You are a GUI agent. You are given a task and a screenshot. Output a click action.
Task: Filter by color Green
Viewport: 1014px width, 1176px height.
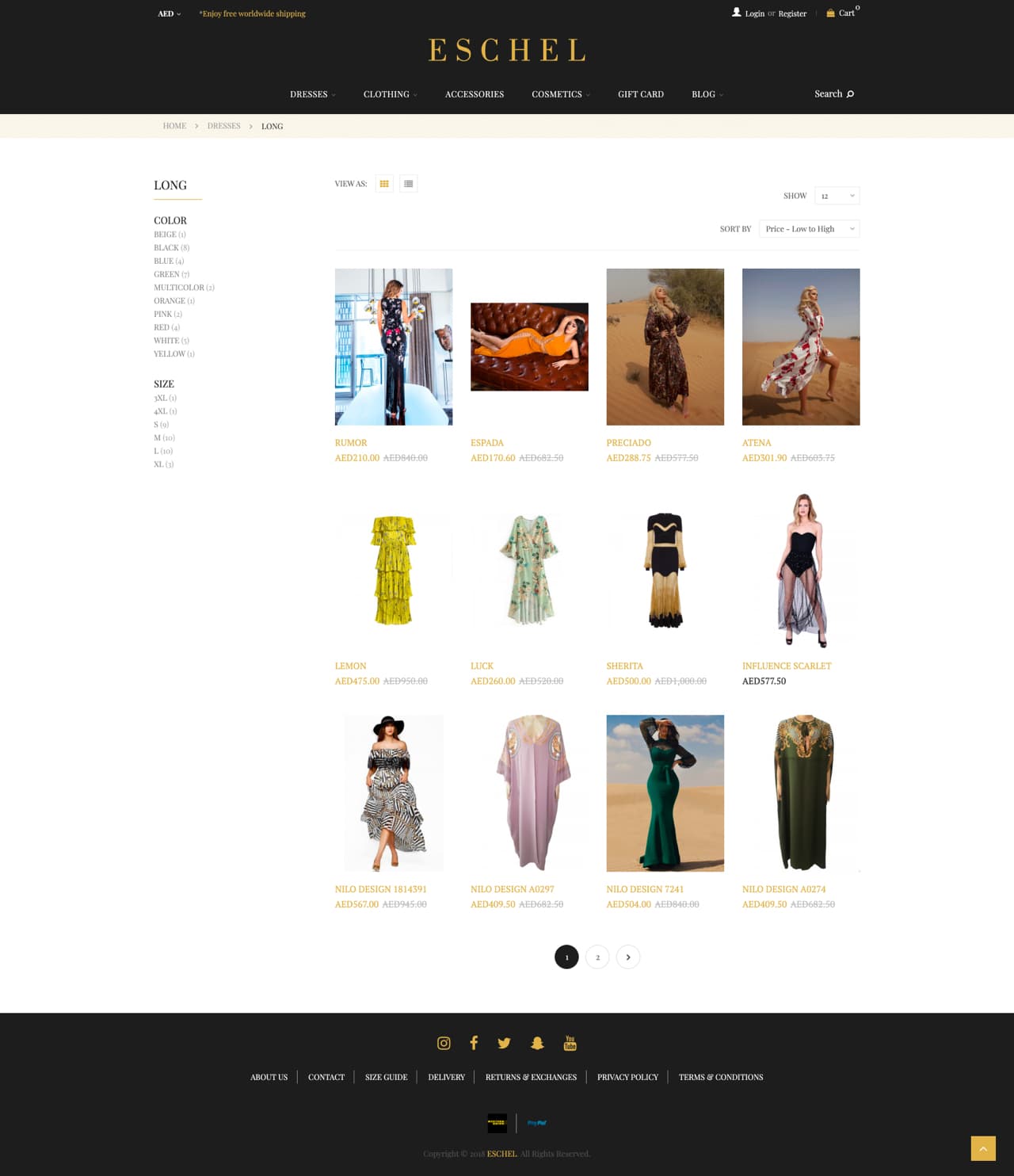[x=171, y=274]
